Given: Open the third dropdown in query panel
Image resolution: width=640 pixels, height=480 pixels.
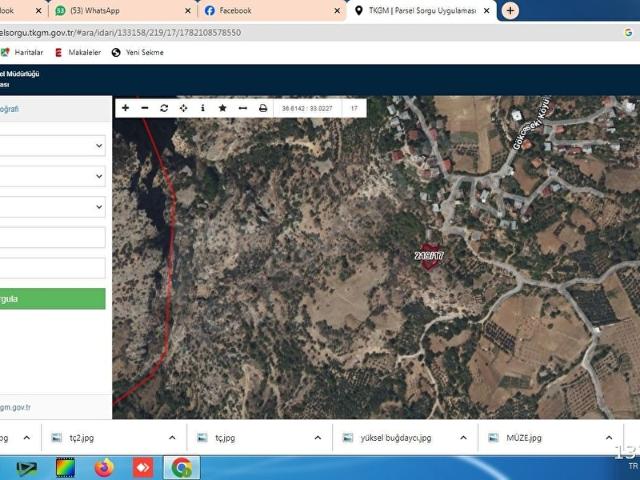Looking at the screenshot, I should (52, 207).
